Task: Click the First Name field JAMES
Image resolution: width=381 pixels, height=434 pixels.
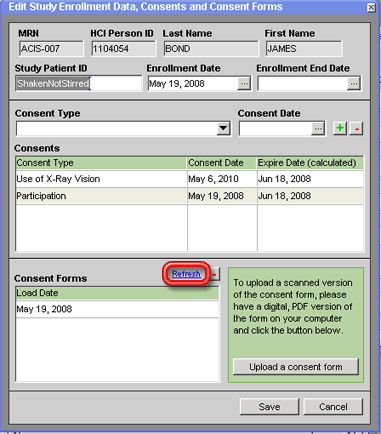Action: click(304, 49)
